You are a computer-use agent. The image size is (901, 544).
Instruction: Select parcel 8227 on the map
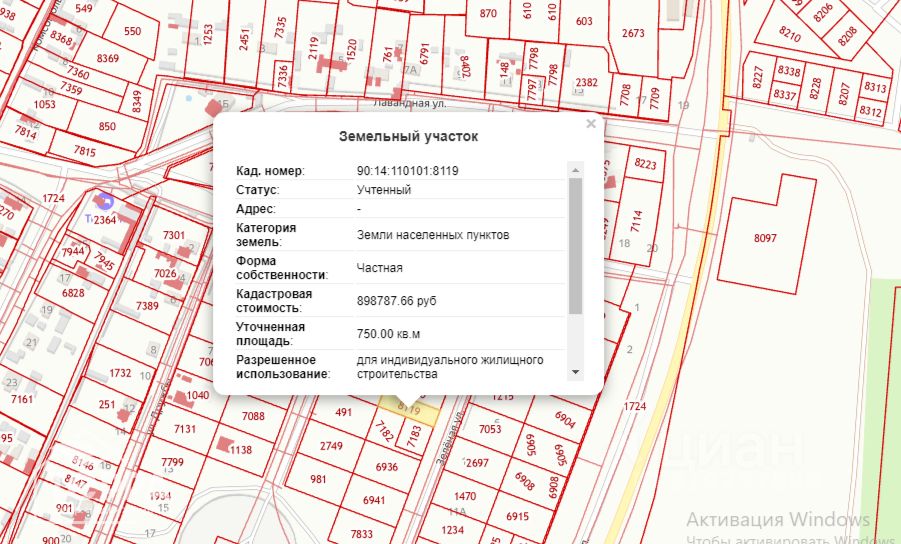pos(757,77)
